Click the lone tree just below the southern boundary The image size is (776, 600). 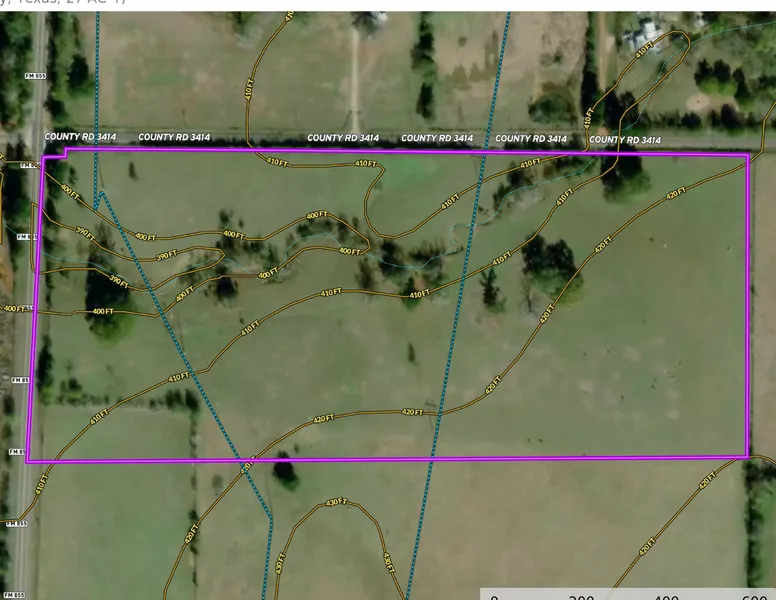(x=286, y=474)
